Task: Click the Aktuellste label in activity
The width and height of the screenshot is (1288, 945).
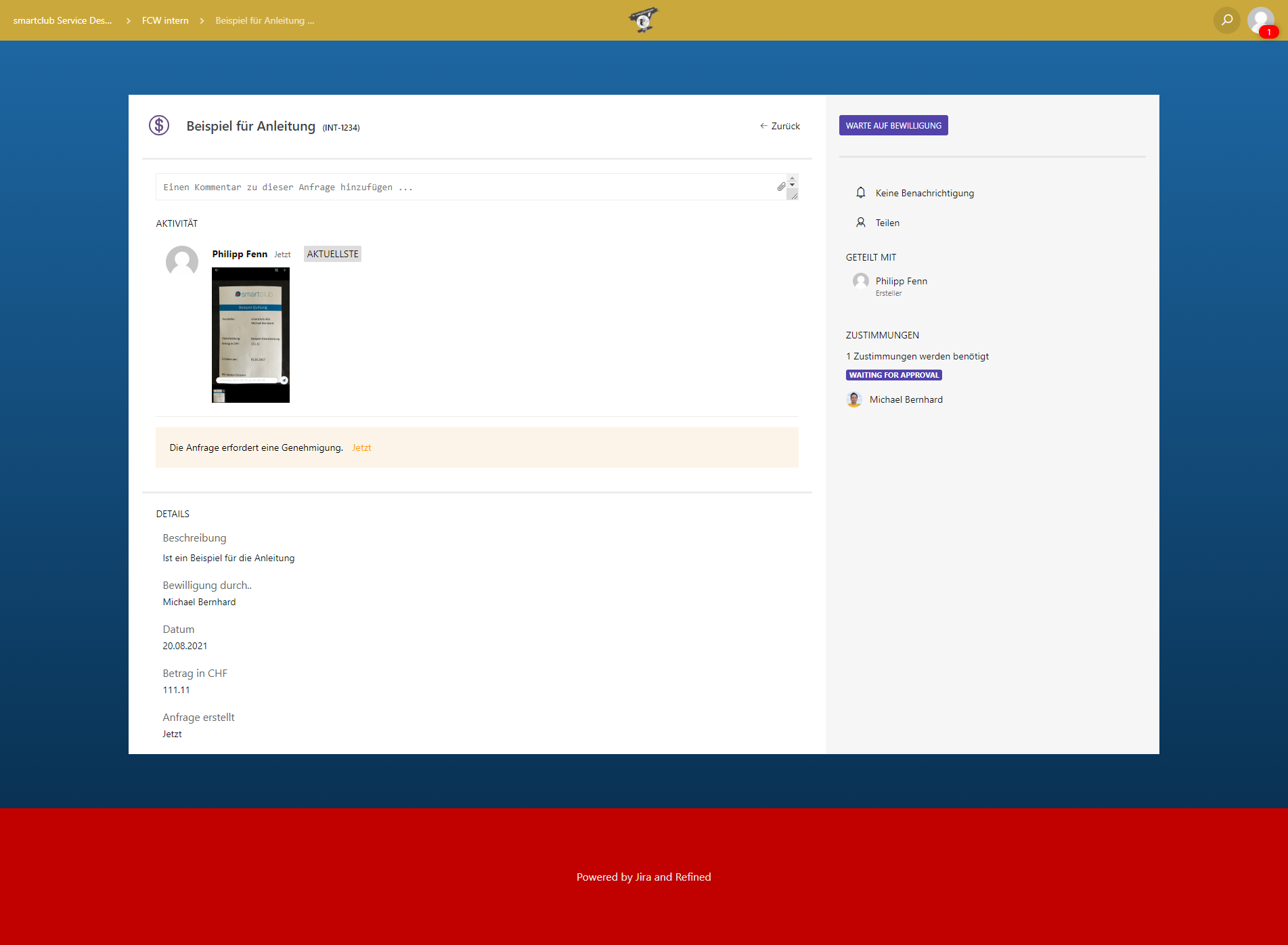Action: 332,254
